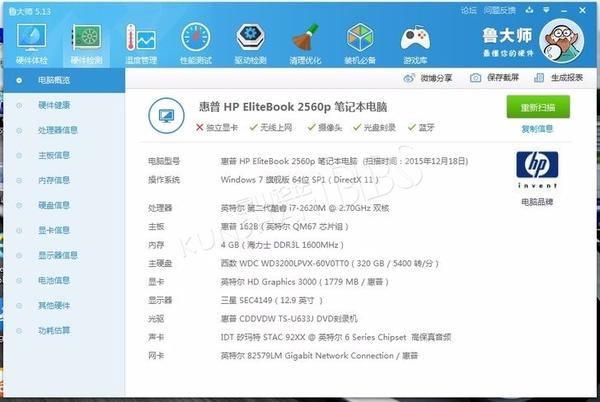Click the 独立显卡 status indicator
This screenshot has height=402, width=600.
point(217,127)
